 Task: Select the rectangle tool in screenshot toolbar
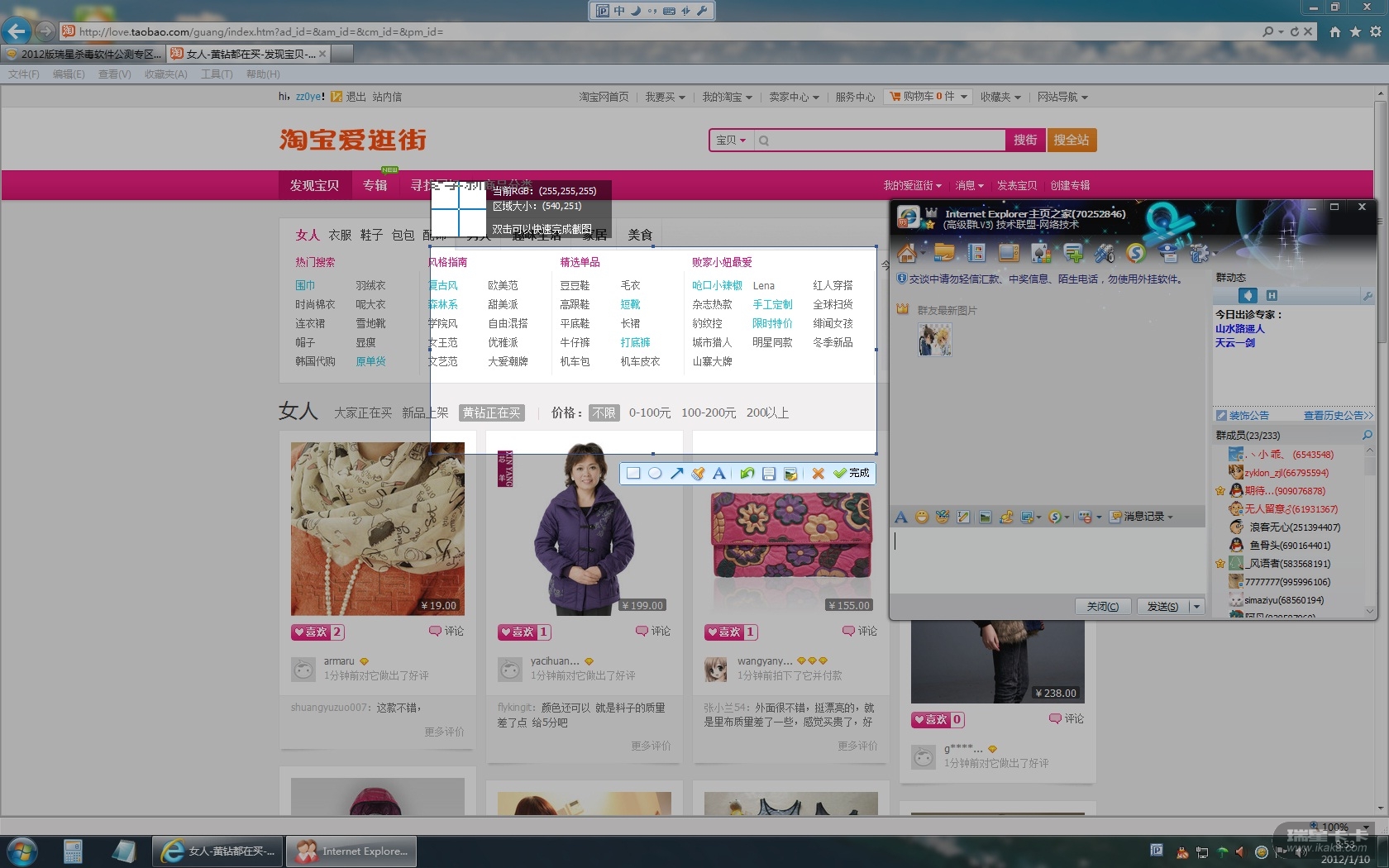(633, 473)
